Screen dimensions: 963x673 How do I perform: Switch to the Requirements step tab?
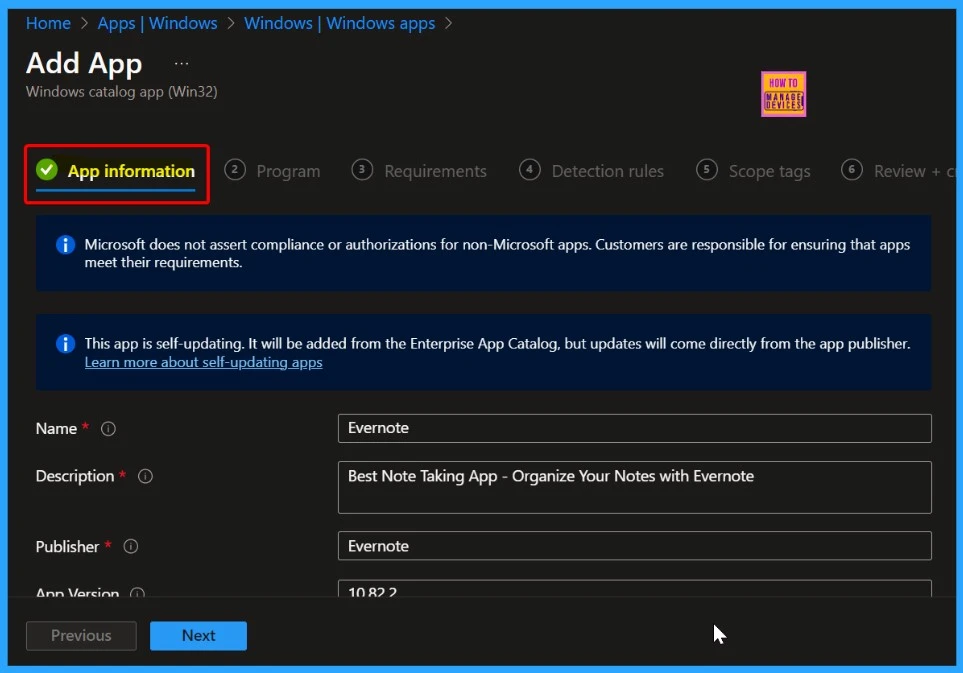coord(419,171)
